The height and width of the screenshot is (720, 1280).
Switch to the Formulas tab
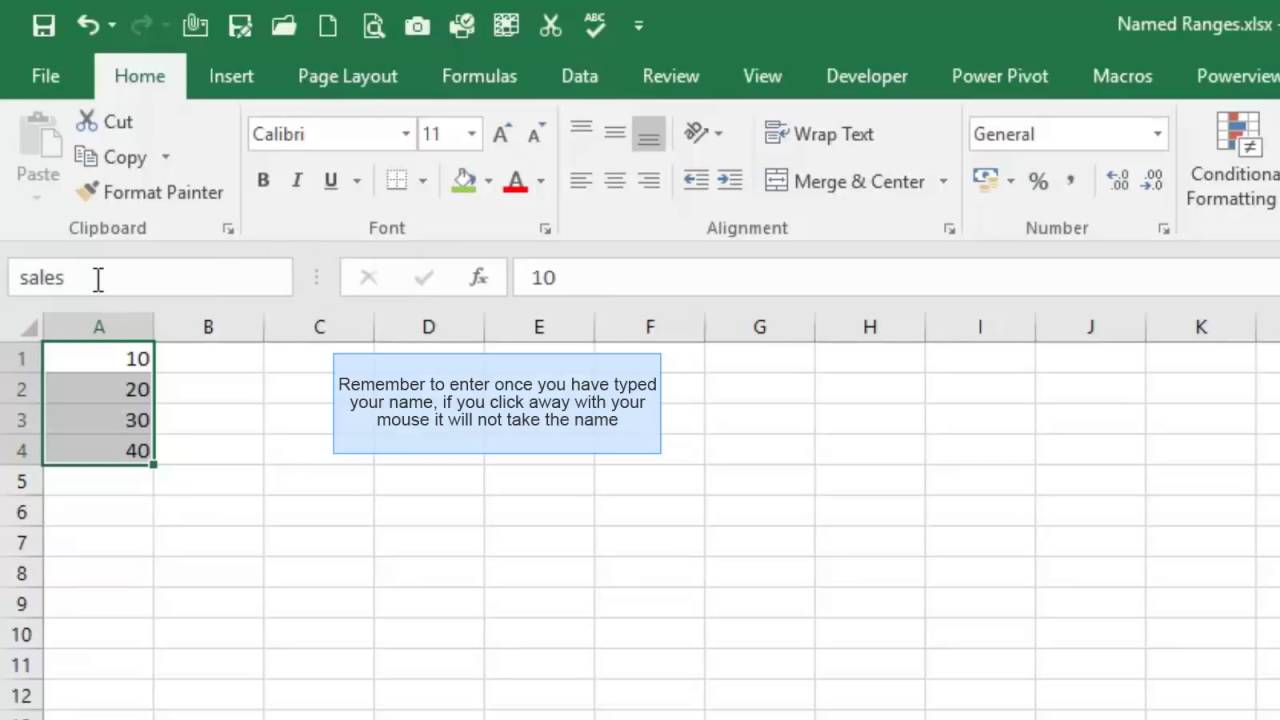[479, 76]
